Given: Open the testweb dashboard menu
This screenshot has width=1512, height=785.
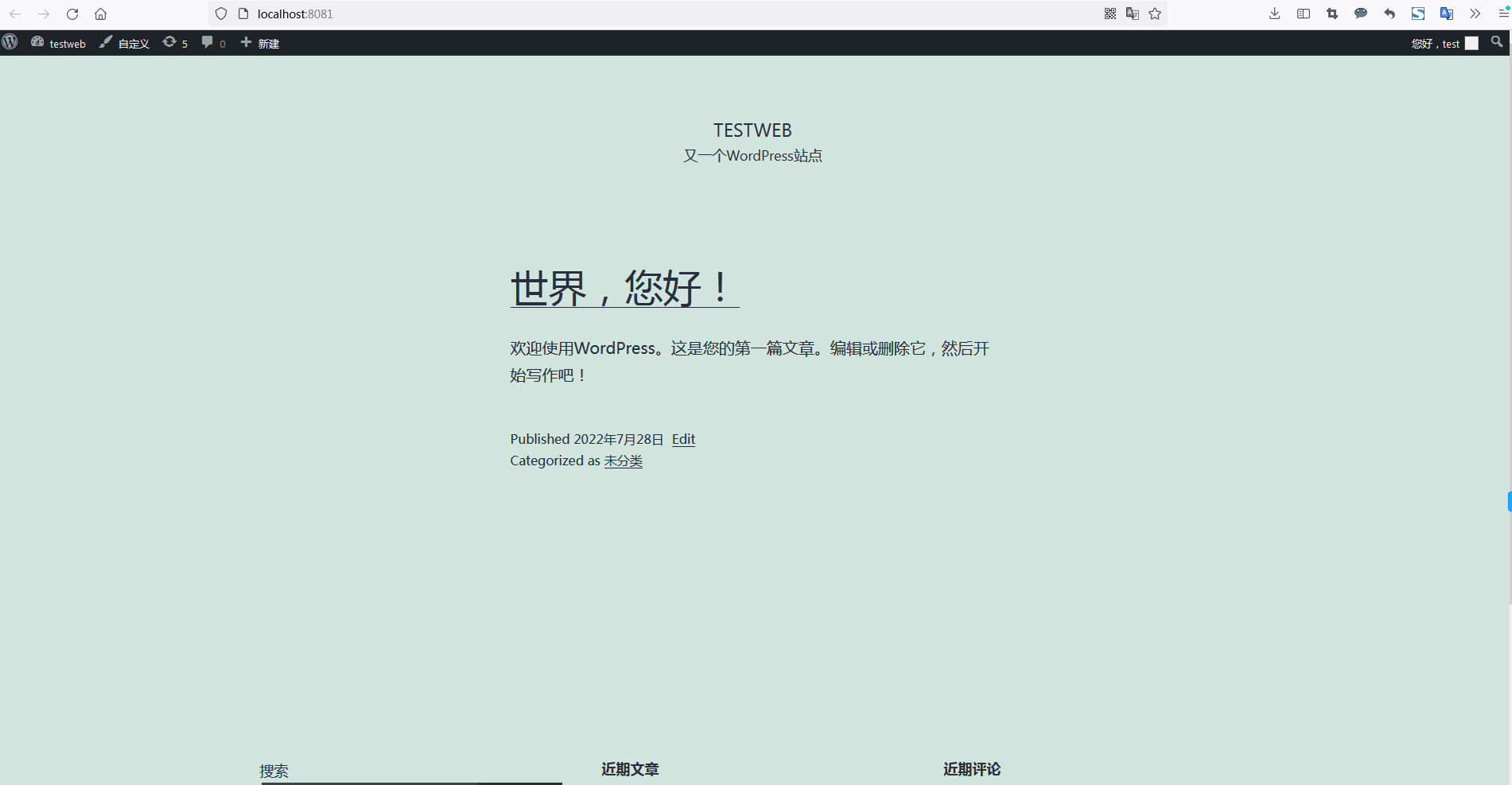Looking at the screenshot, I should pos(58,43).
